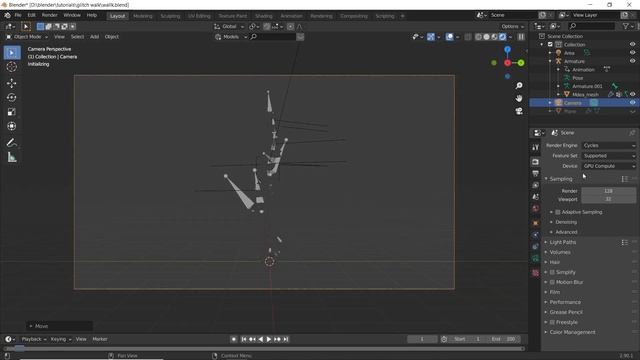Screen dimensions: 640x360
Task: Open the Edit menu
Action: coord(31,15)
